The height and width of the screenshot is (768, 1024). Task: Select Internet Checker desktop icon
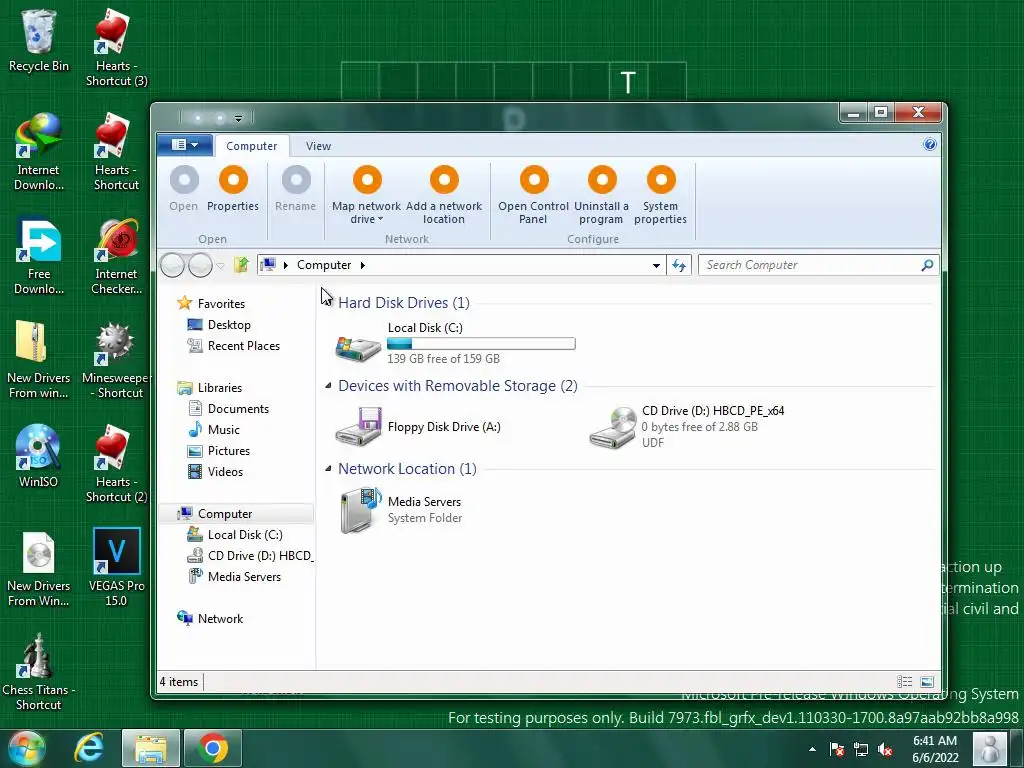[116, 257]
